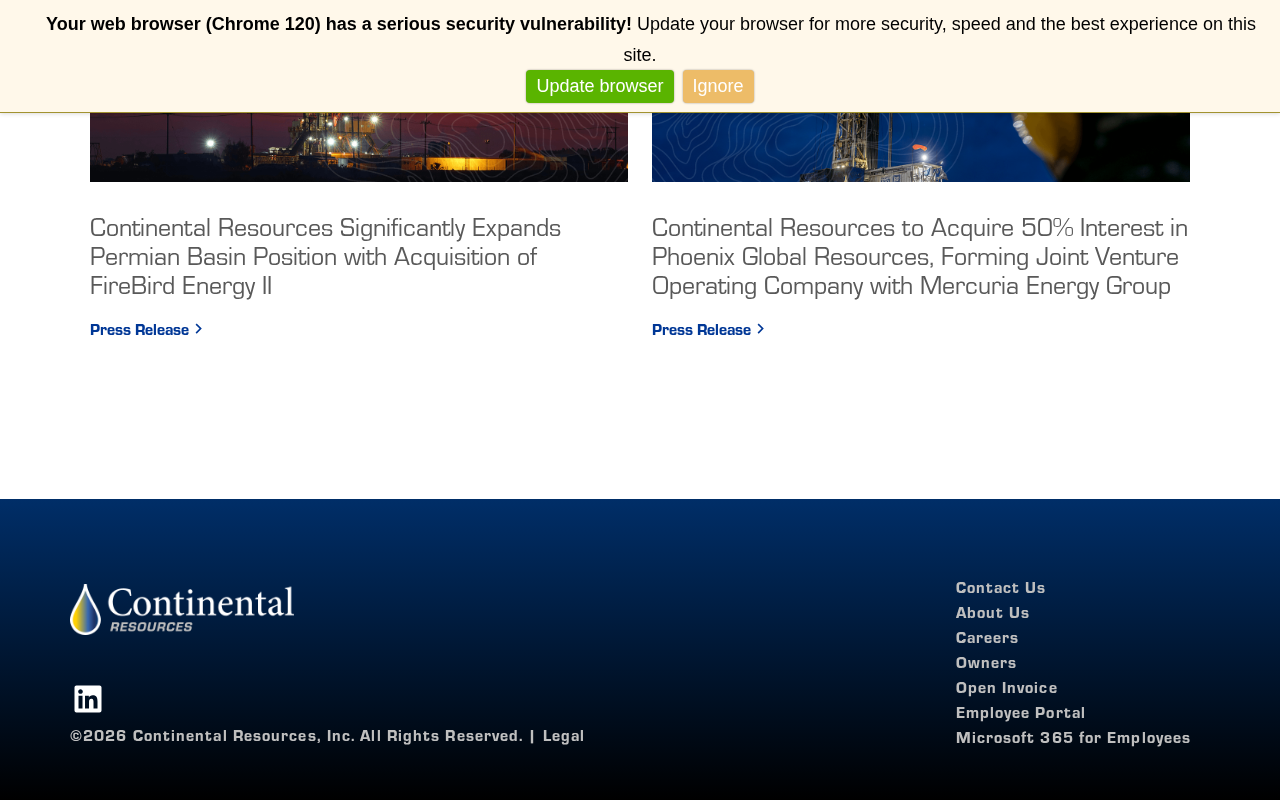This screenshot has width=1280, height=800.
Task: Open the Owners footer link
Action: (x=986, y=663)
